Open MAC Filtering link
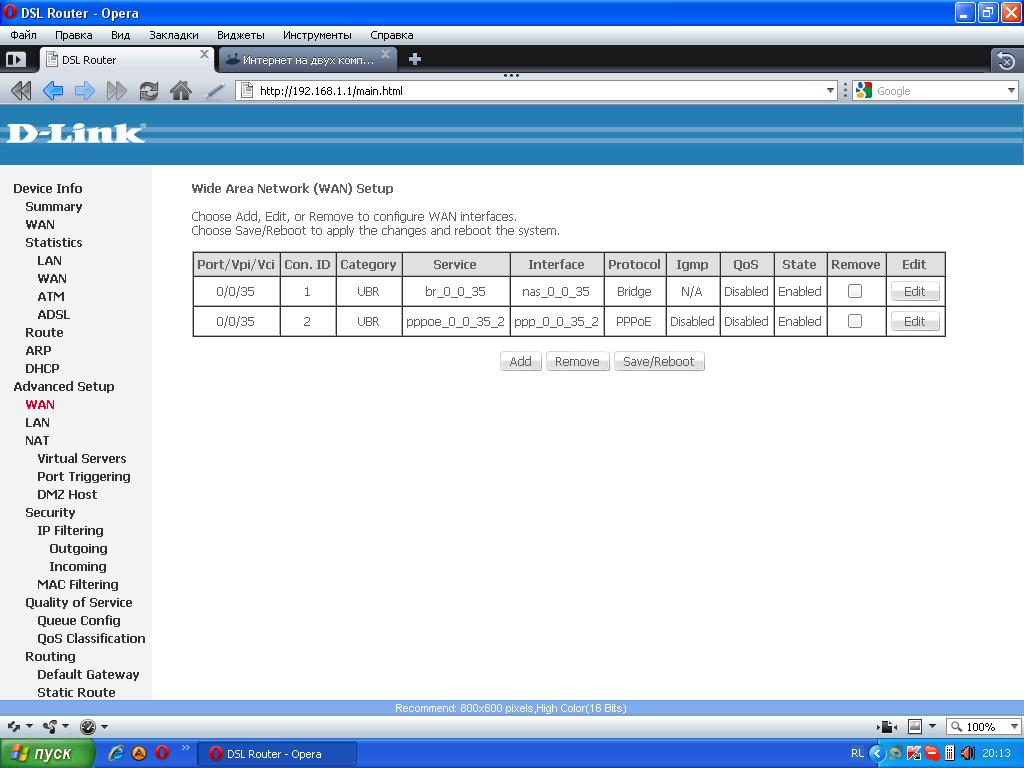 [78, 584]
